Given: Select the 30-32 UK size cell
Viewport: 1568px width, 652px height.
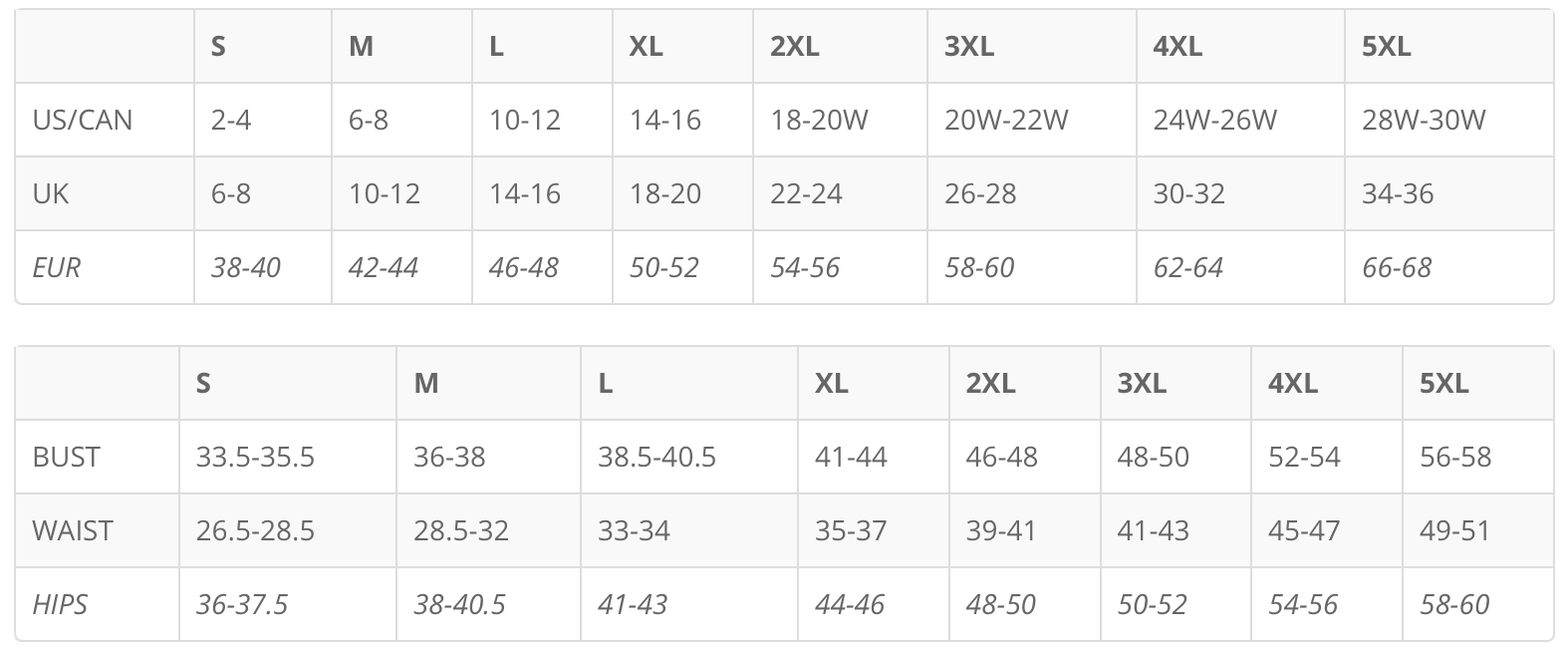Looking at the screenshot, I should (x=1189, y=193).
